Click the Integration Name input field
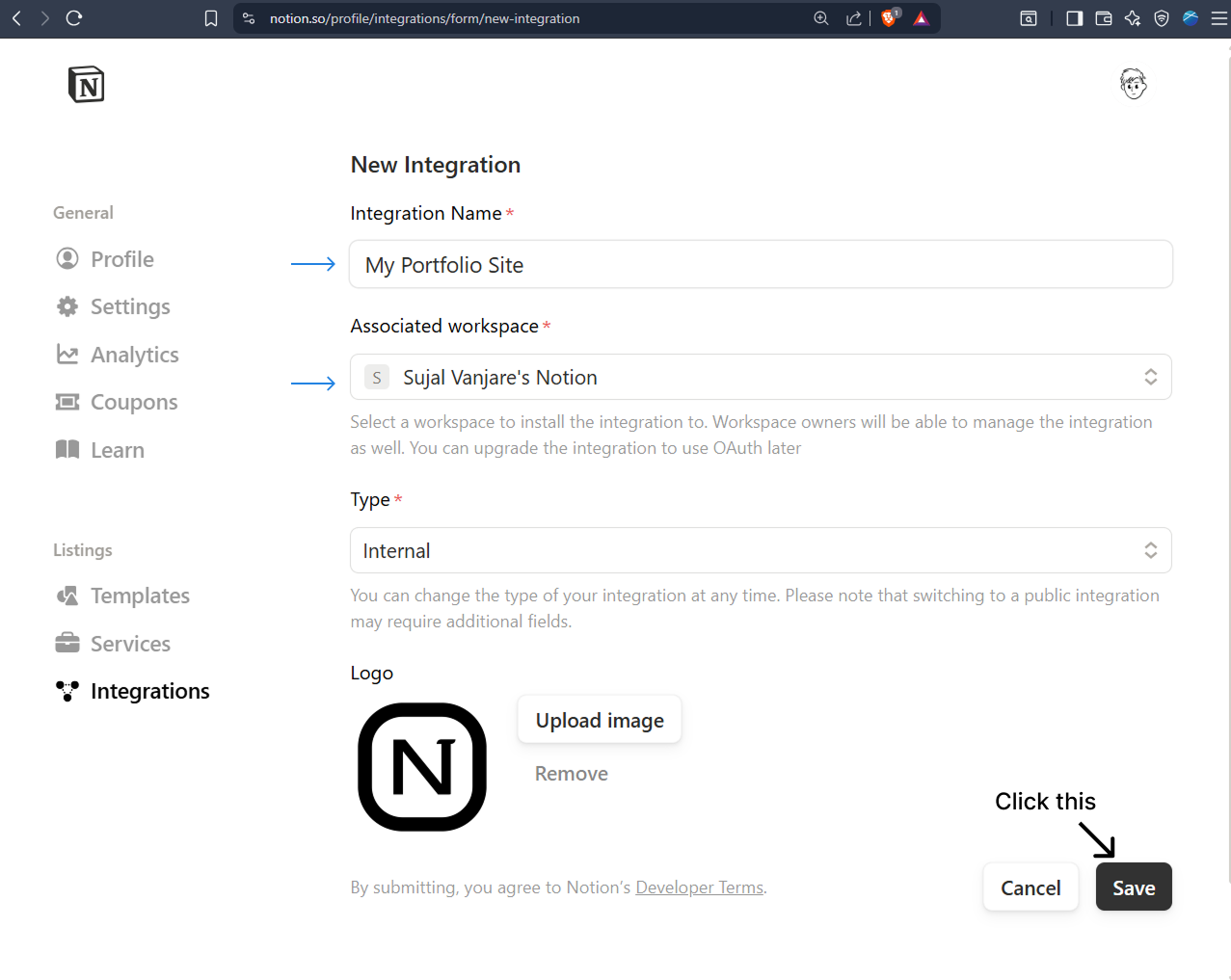Viewport: 1231px width, 980px height. [761, 264]
